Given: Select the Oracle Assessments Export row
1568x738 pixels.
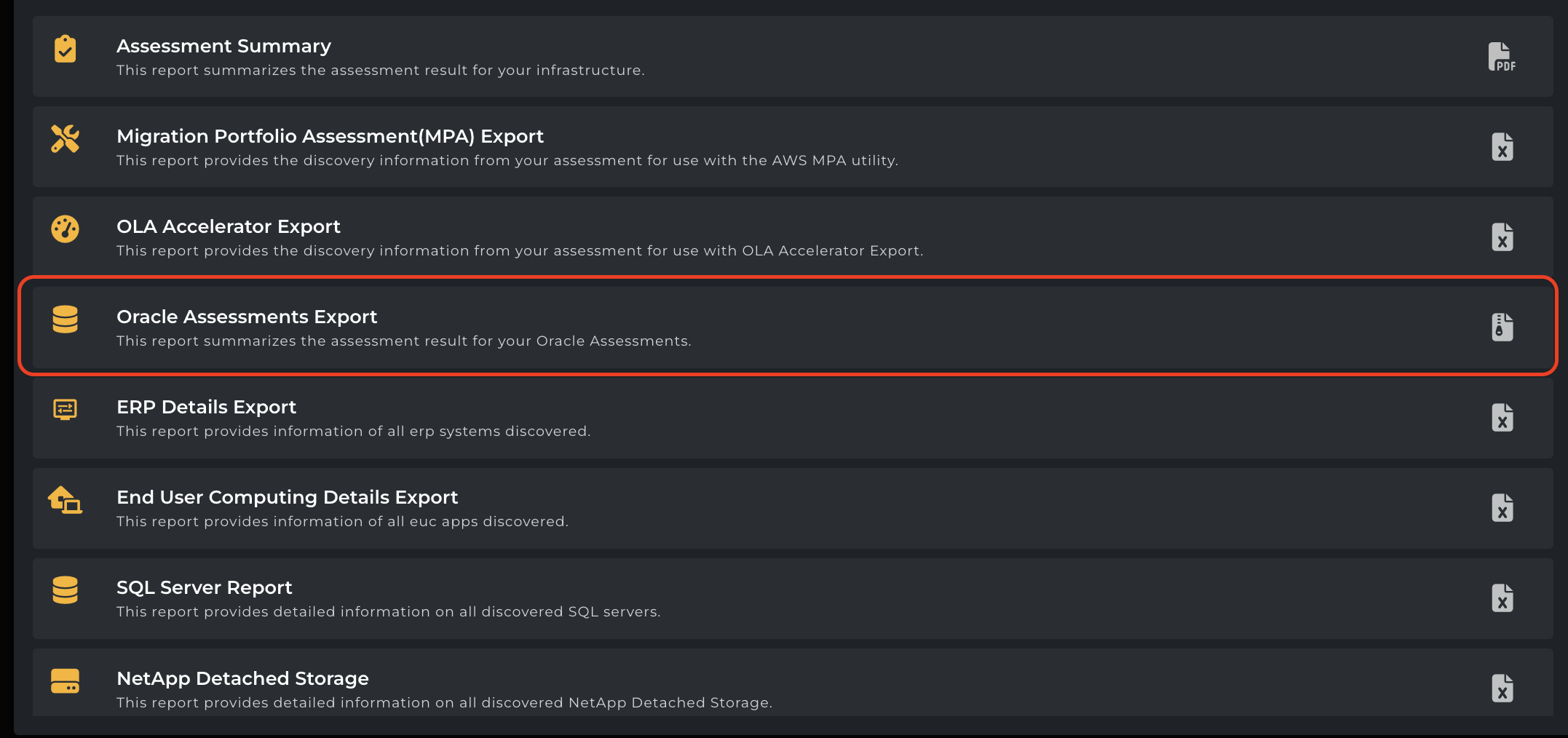Looking at the screenshot, I should click(x=728, y=328).
